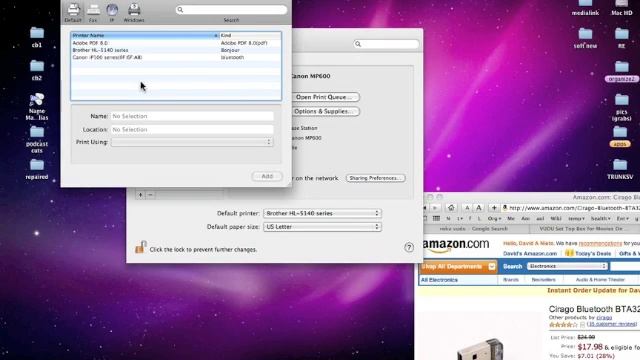Expand Shop All Departments menu
This screenshot has height=360, width=640.
(458, 267)
